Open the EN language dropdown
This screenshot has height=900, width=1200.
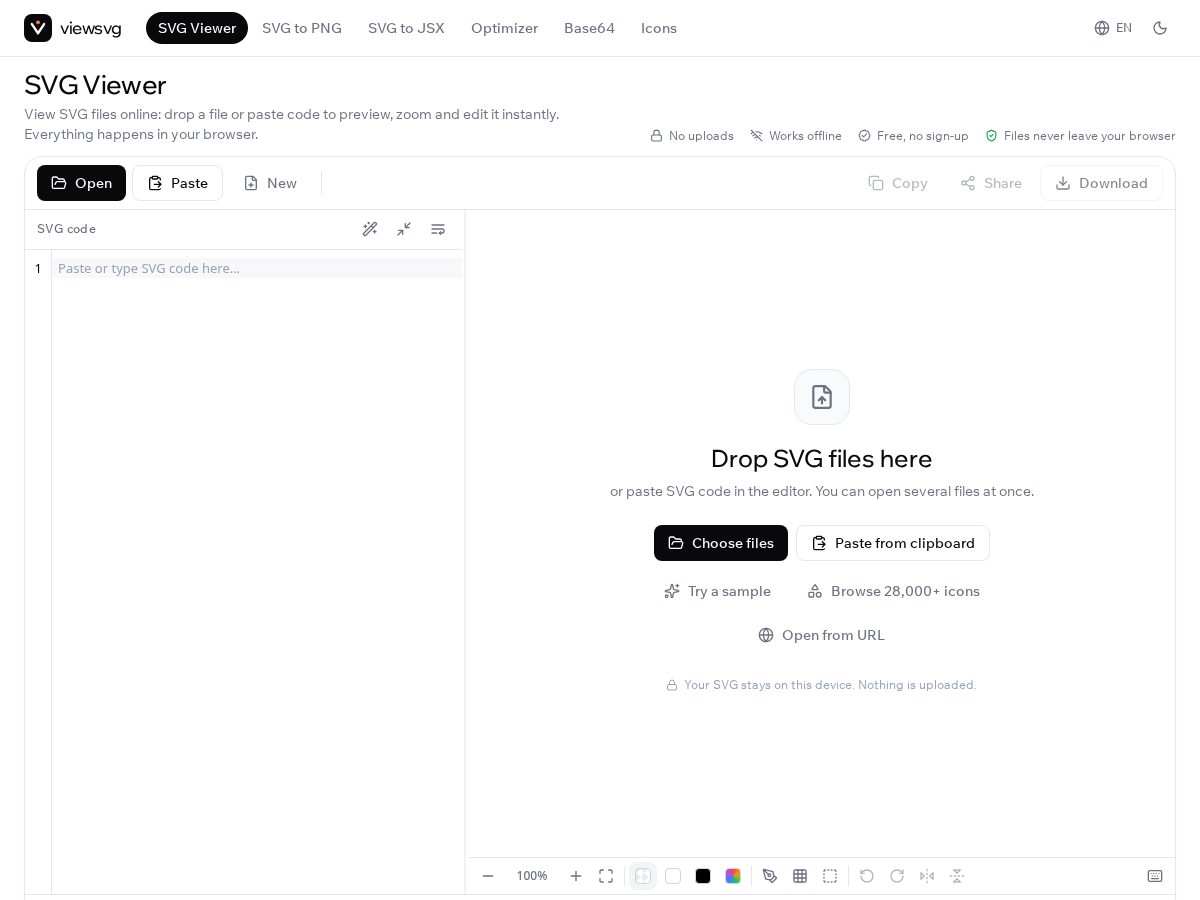pos(1113,28)
